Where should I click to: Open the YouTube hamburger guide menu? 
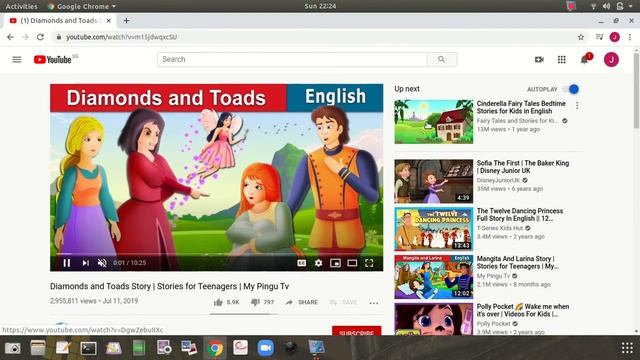(17, 60)
